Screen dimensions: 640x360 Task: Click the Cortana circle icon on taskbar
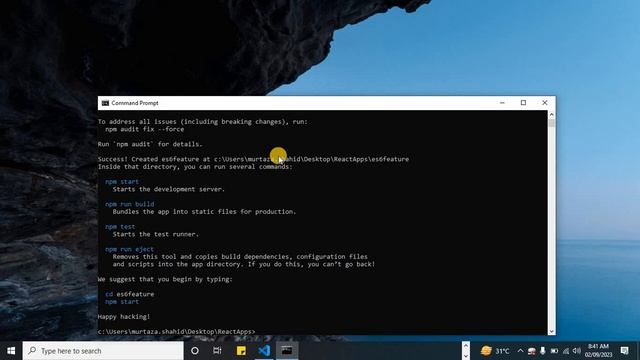[x=195, y=351]
